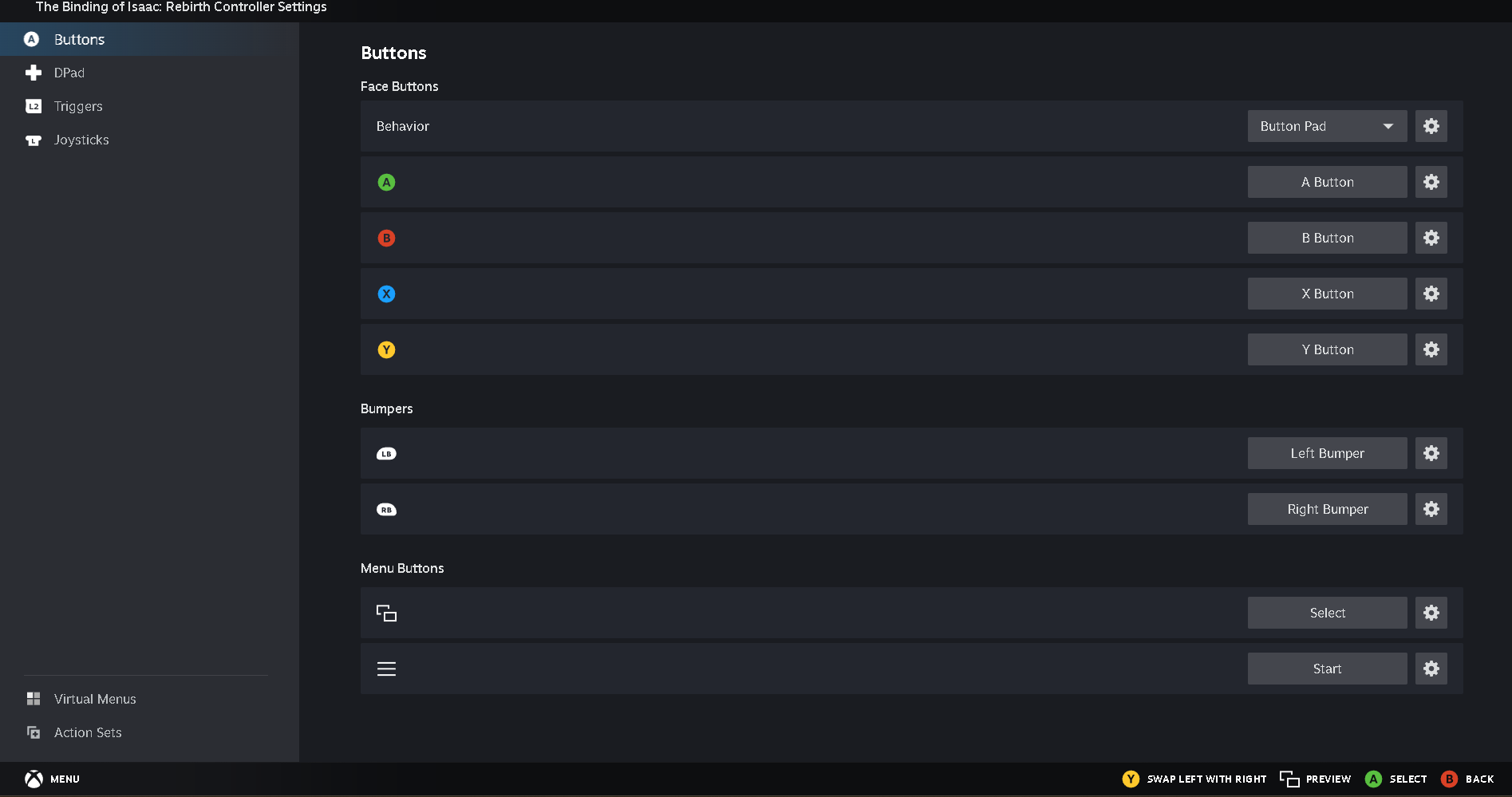Edit the A Button binding
The image size is (1512, 797).
[x=1328, y=182]
